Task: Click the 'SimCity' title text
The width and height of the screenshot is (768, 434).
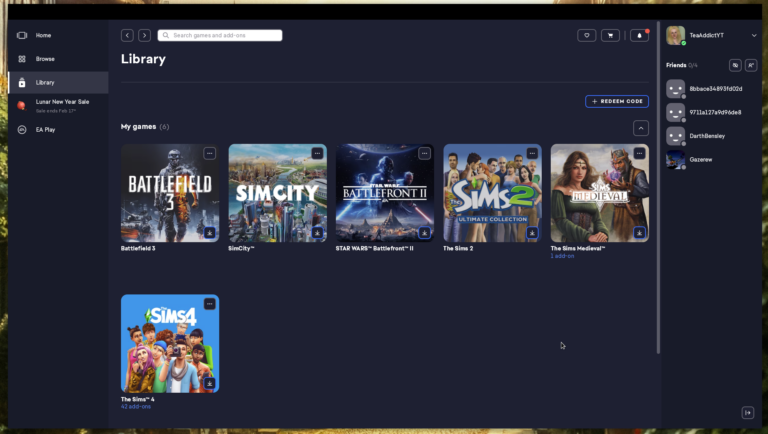Action: tap(241, 248)
